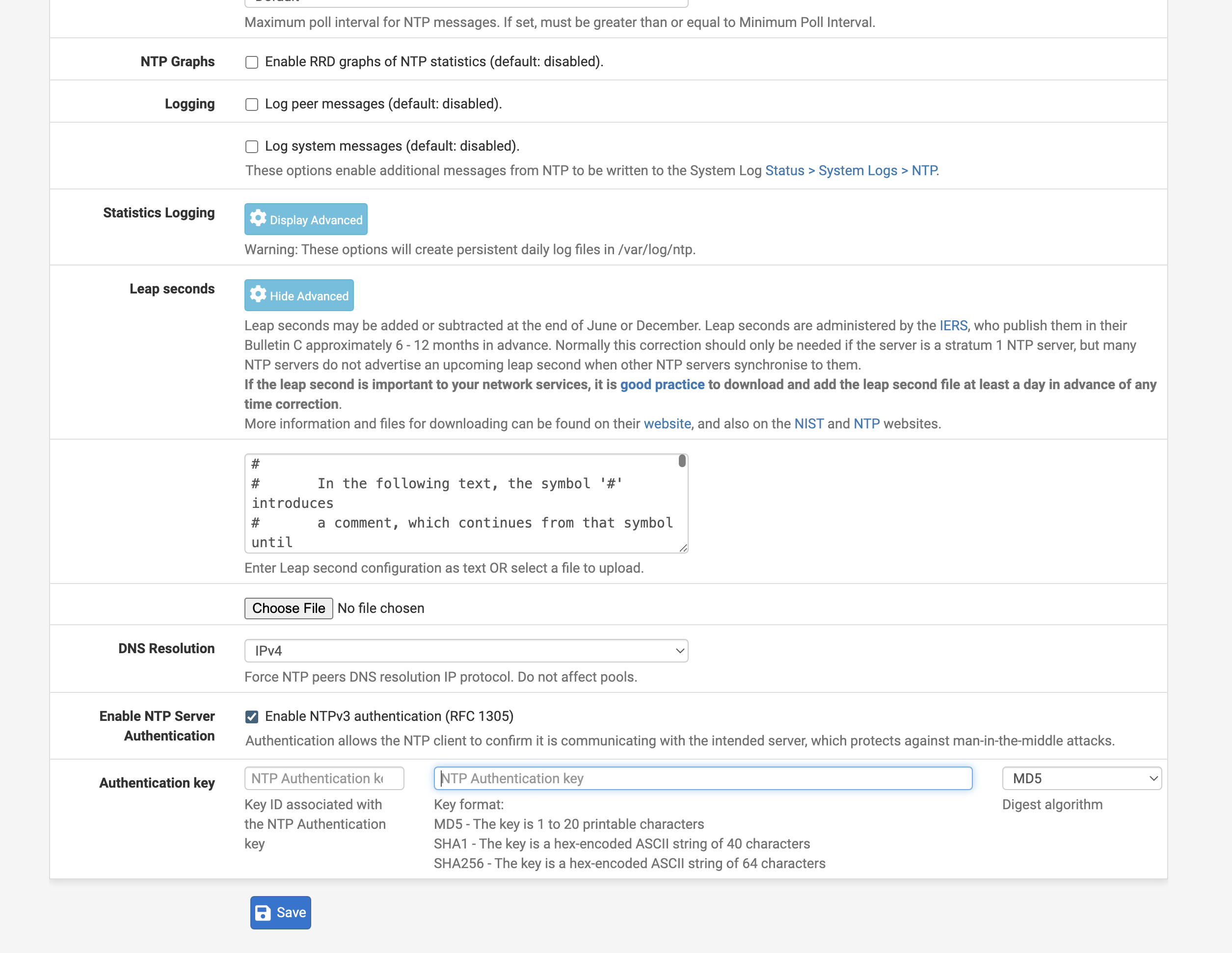Click the resize grip of leap seconds textarea
The height and width of the screenshot is (953, 1232).
click(683, 548)
